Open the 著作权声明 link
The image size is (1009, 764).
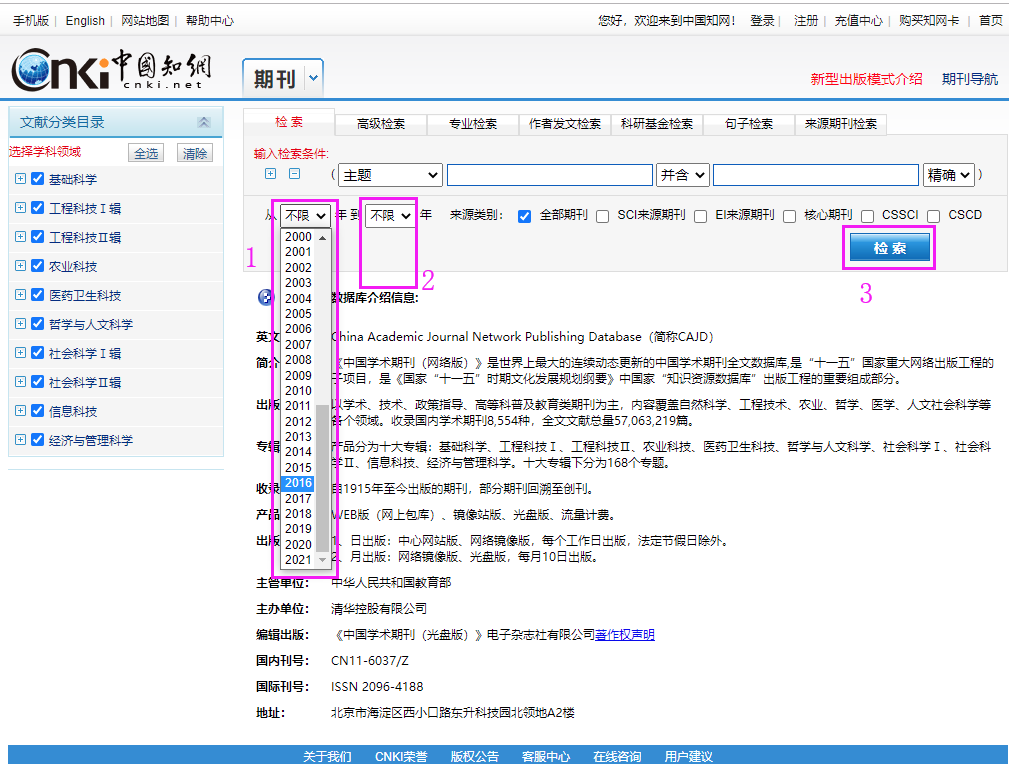pos(625,635)
